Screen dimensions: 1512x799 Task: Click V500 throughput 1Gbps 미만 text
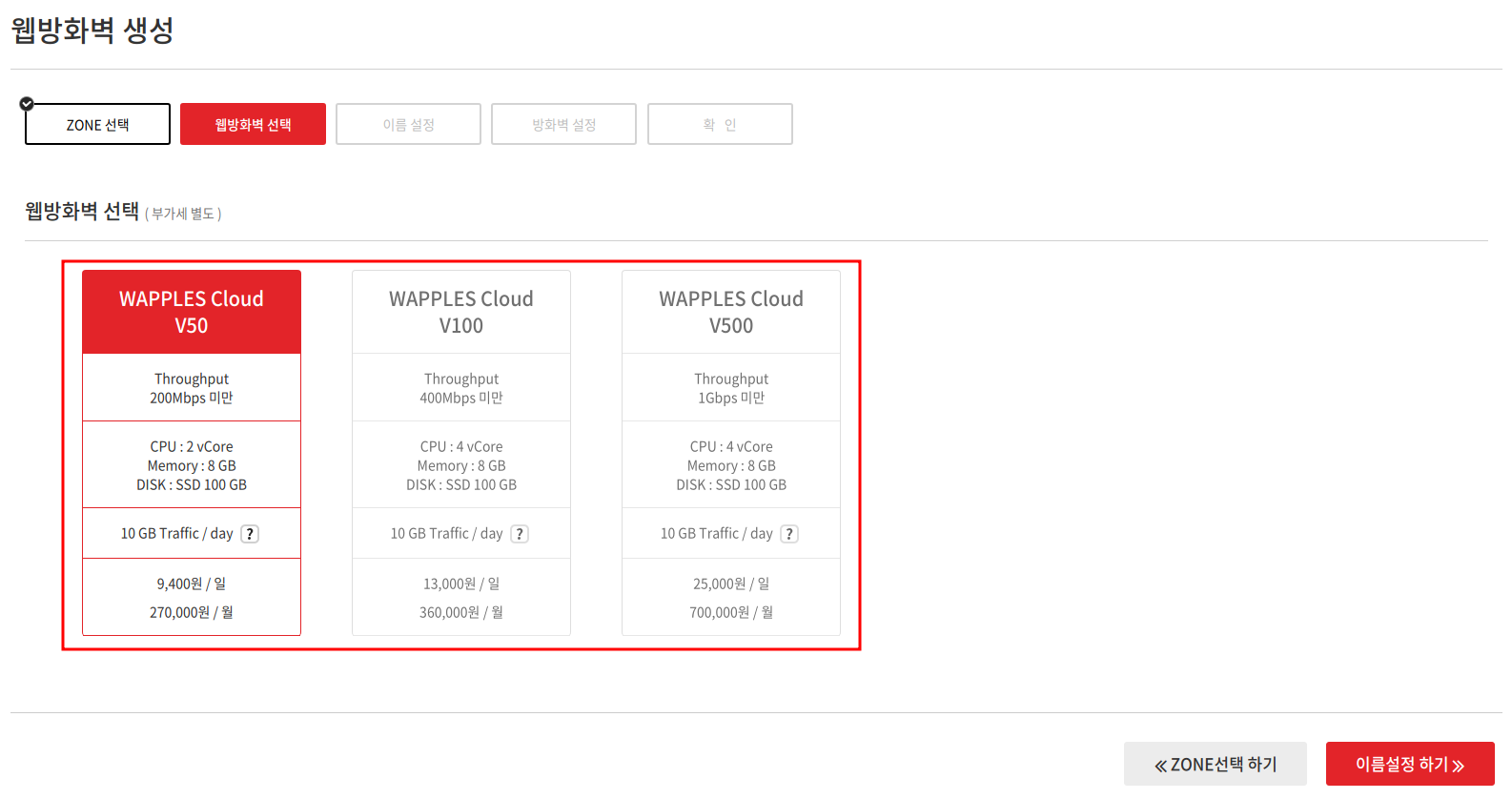tap(731, 398)
